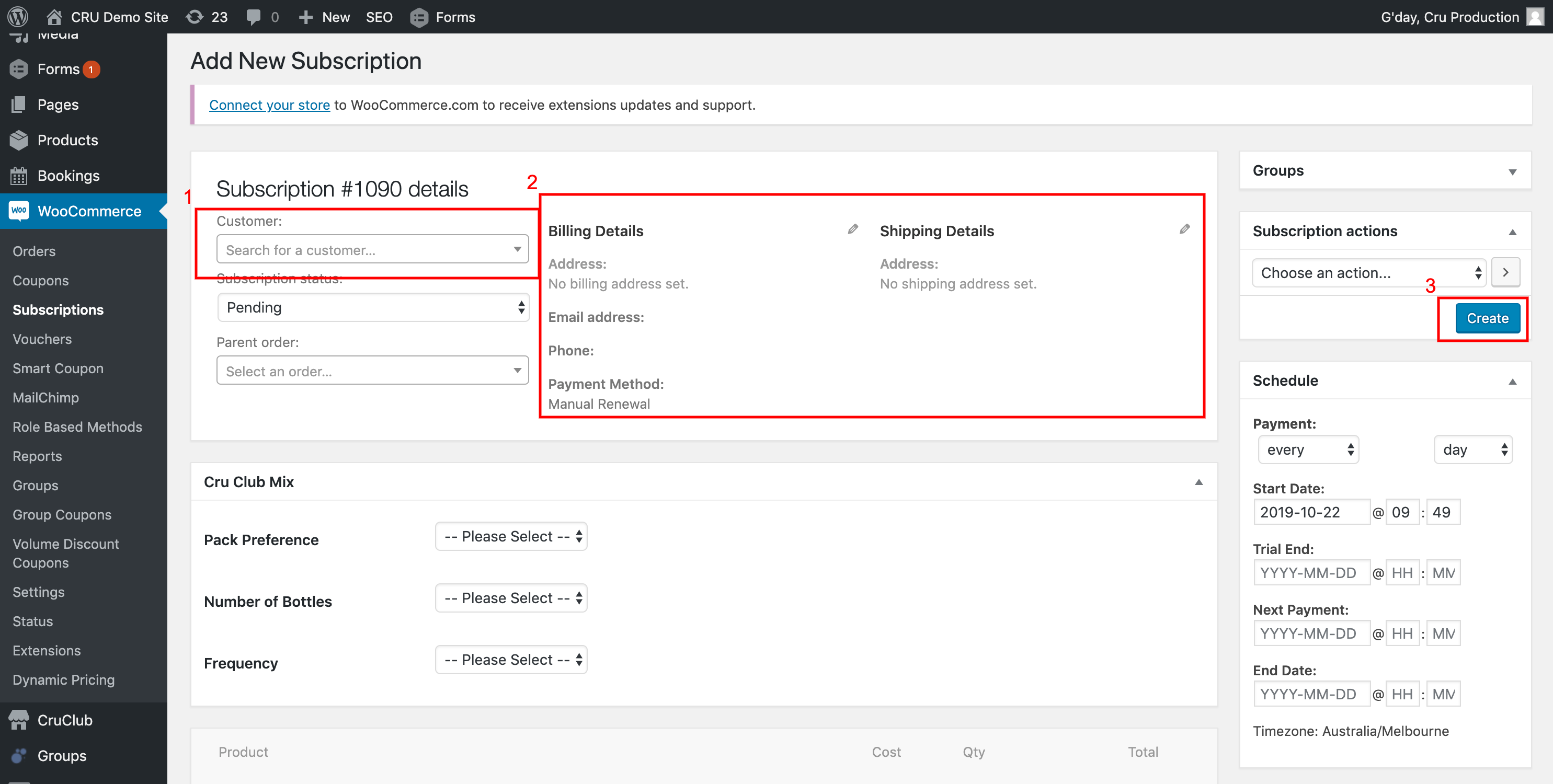Open WooCommerce Settings submenu item
1553x784 pixels.
click(x=39, y=592)
